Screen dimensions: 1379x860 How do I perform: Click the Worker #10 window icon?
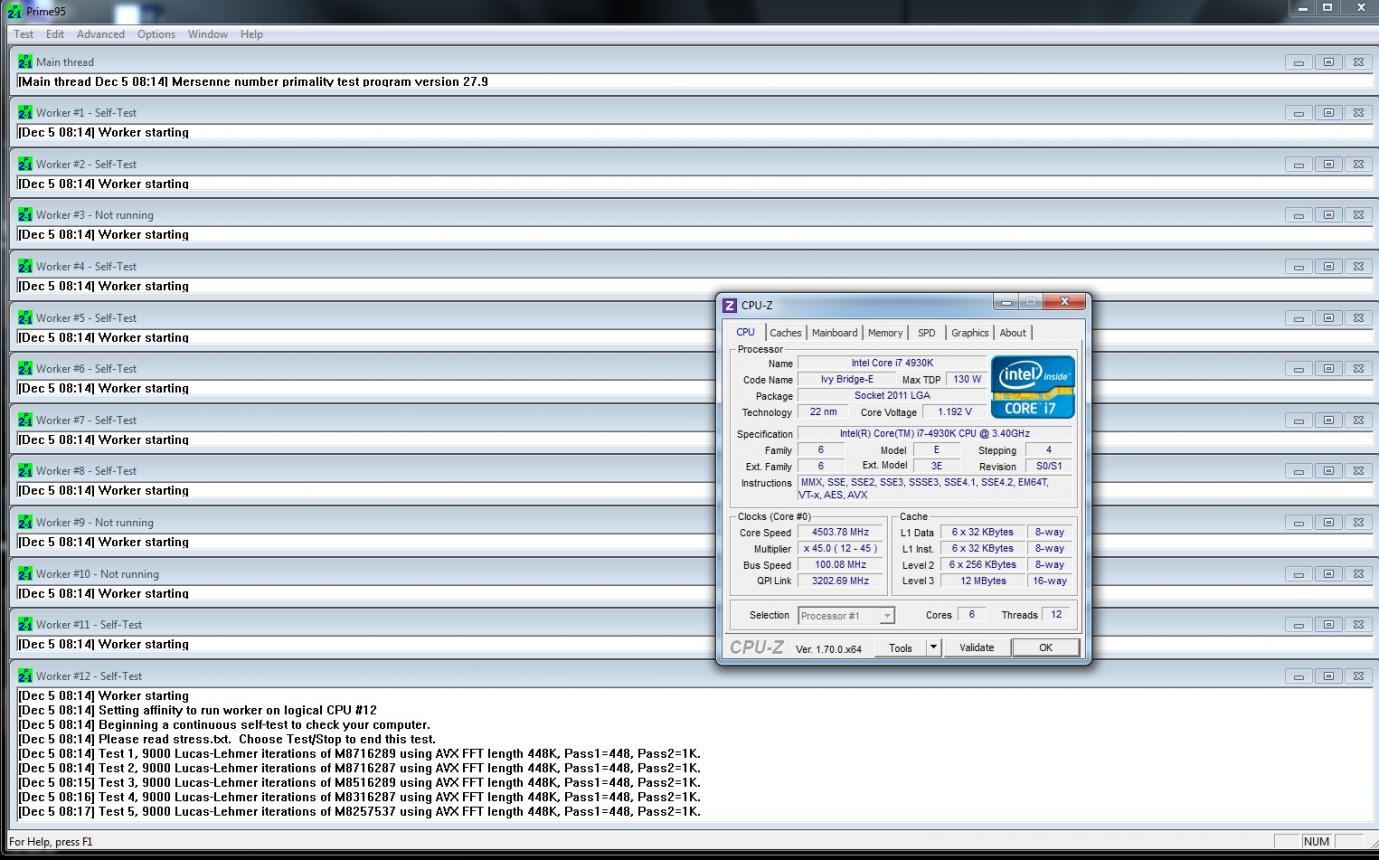tap(26, 574)
